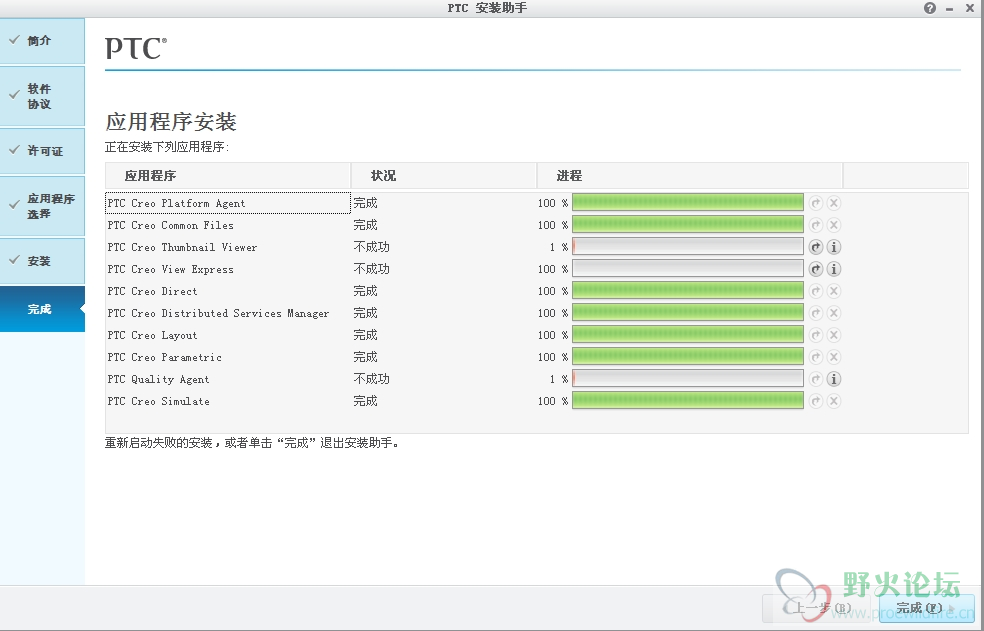The height and width of the screenshot is (631, 984).
Task: Select PTC Creo Distributed Services Manager entry
Action: 218,313
